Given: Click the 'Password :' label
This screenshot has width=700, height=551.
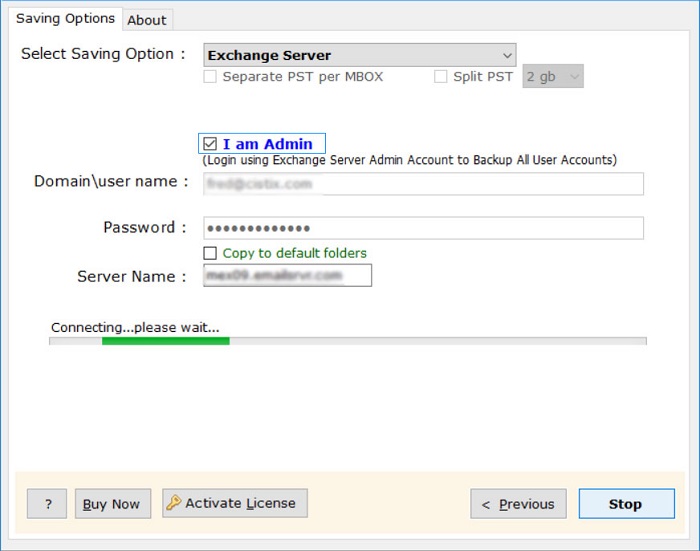Looking at the screenshot, I should tap(145, 227).
